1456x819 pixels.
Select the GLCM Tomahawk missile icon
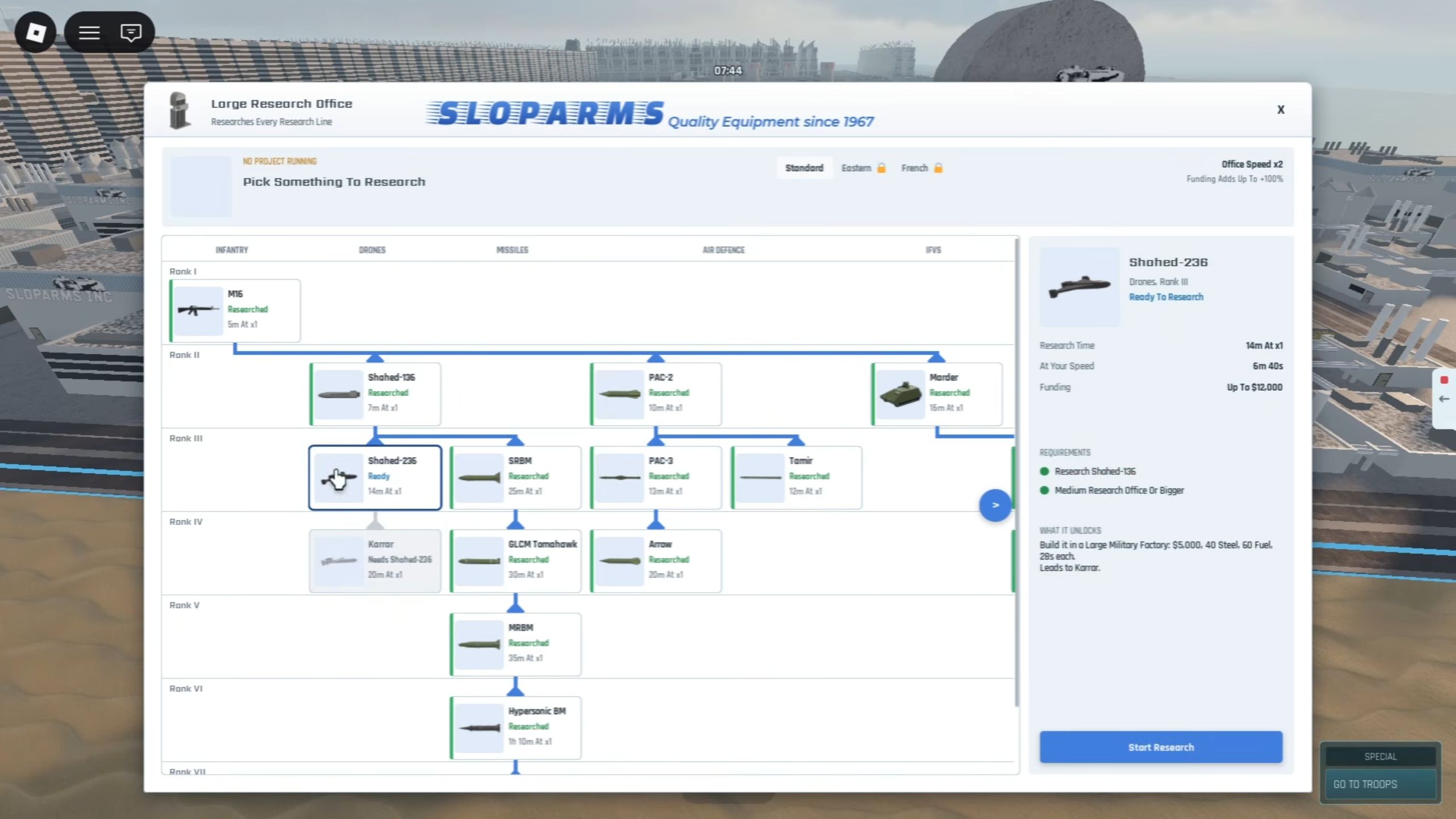click(479, 561)
